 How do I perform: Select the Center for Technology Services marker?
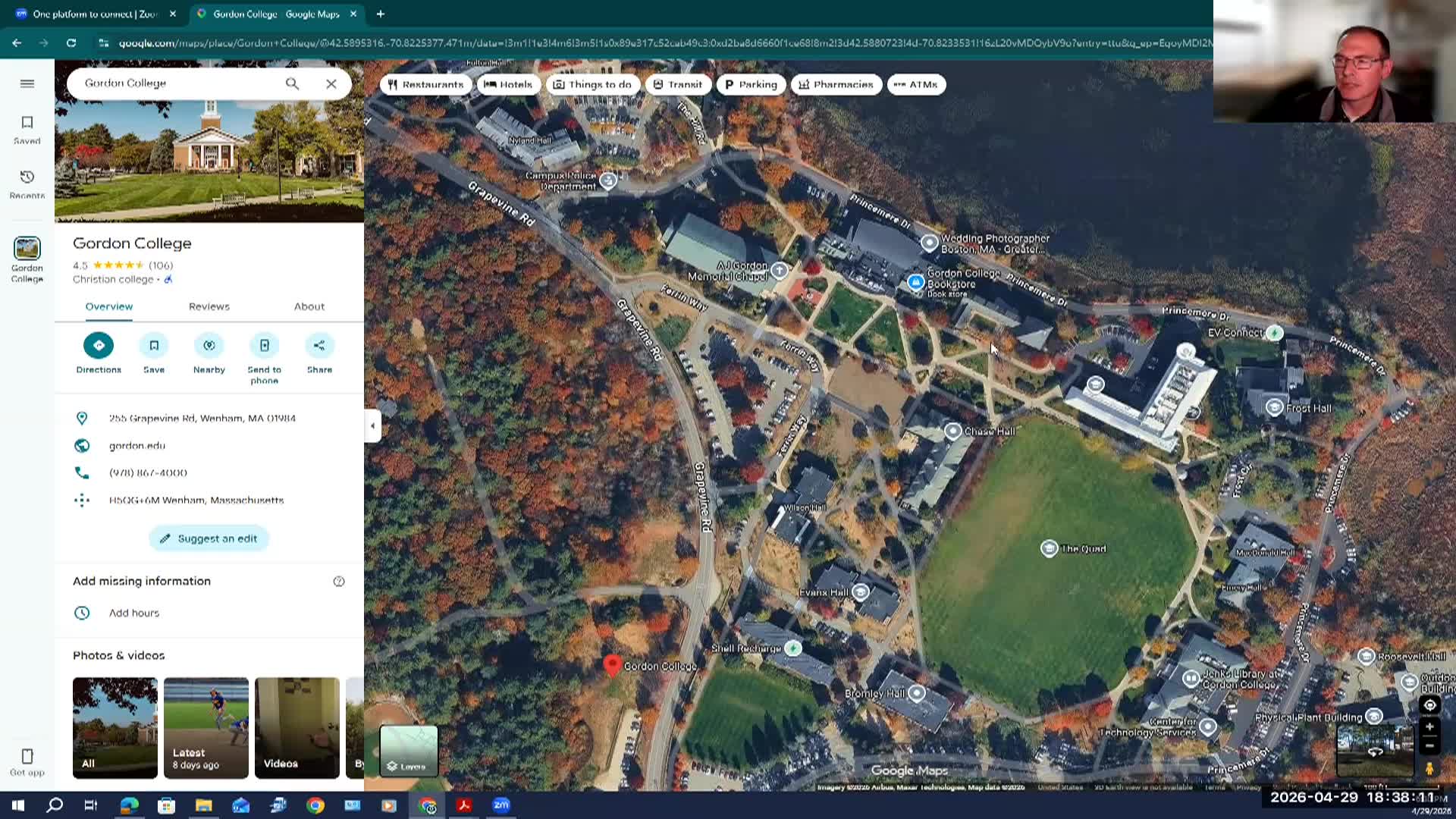[1208, 726]
